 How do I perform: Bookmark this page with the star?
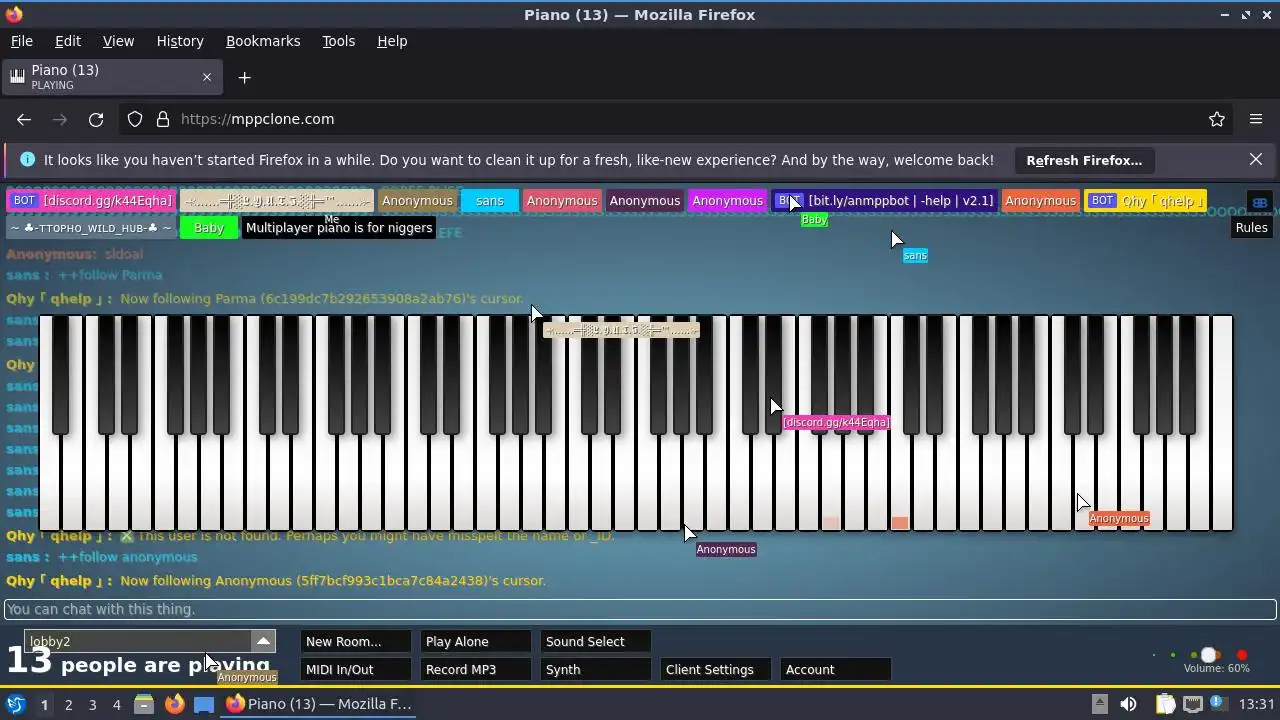coord(1217,119)
